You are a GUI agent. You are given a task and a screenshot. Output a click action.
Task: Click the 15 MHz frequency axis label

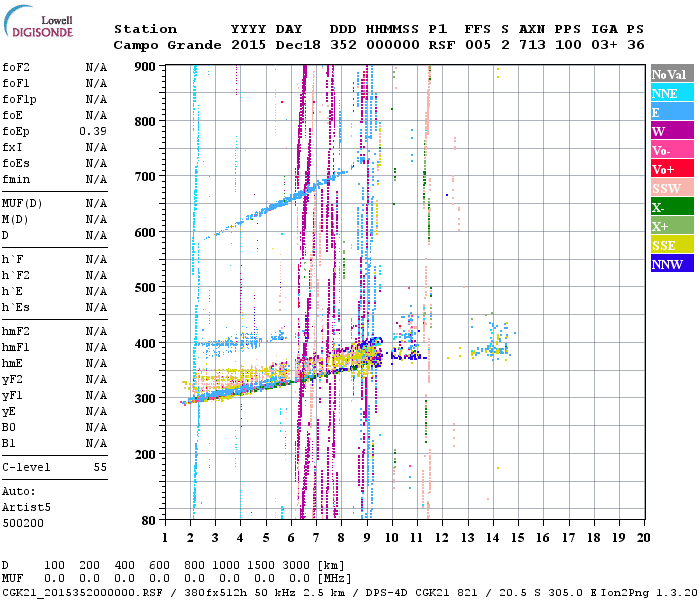click(x=517, y=538)
